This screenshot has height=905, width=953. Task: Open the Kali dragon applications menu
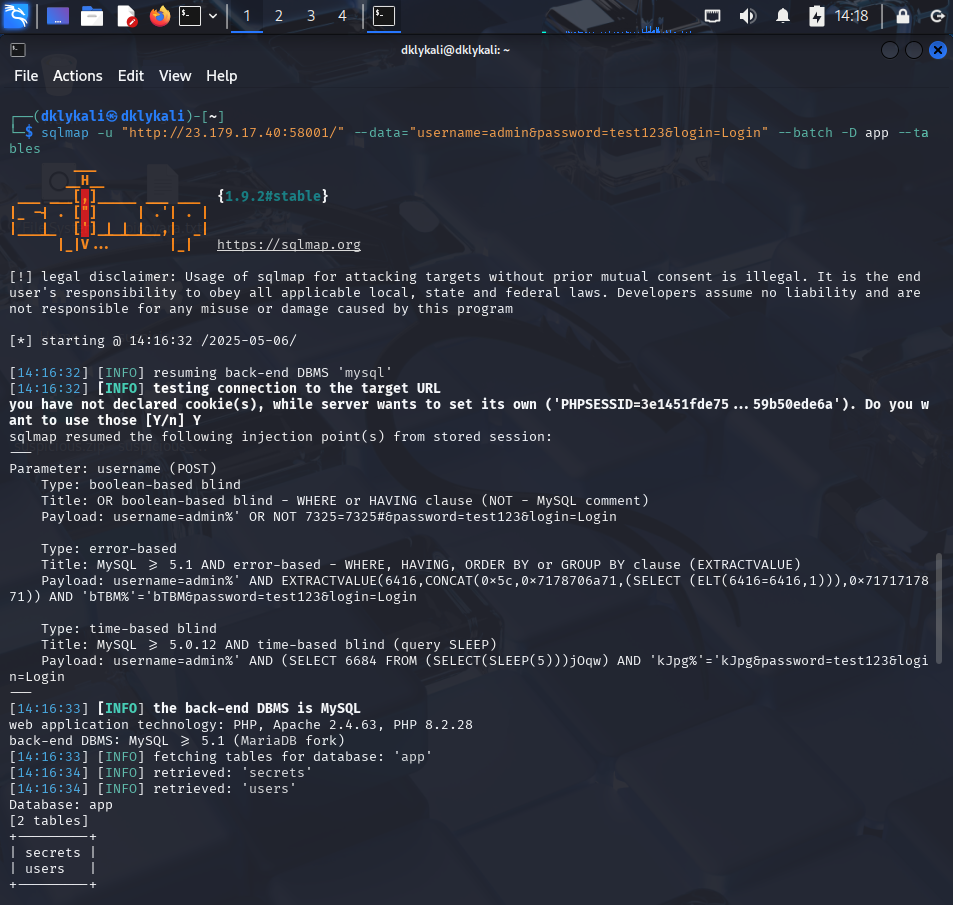point(16,16)
